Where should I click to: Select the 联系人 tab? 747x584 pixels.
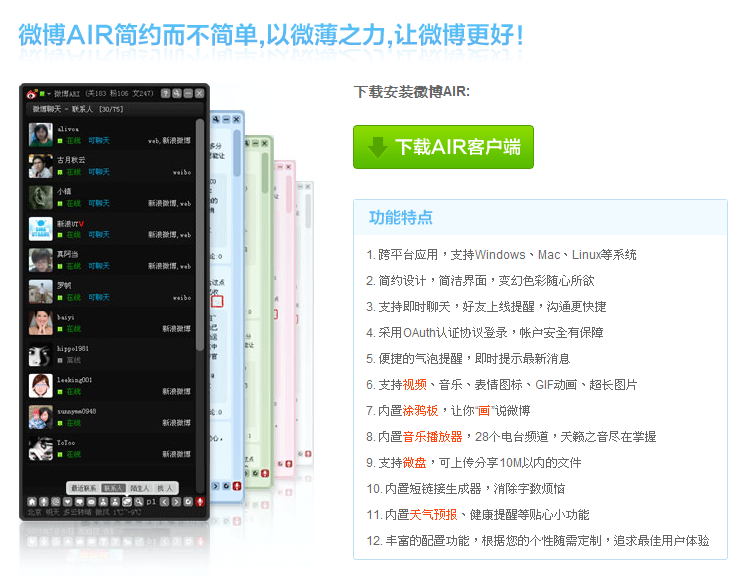click(113, 488)
